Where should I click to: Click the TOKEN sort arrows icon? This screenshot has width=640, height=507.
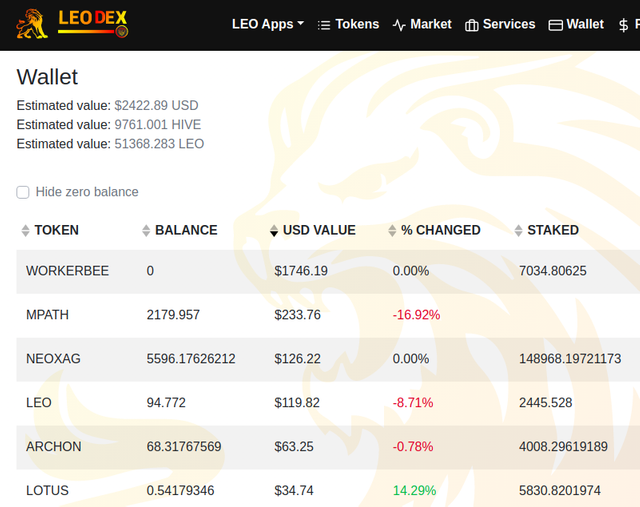coord(25,231)
